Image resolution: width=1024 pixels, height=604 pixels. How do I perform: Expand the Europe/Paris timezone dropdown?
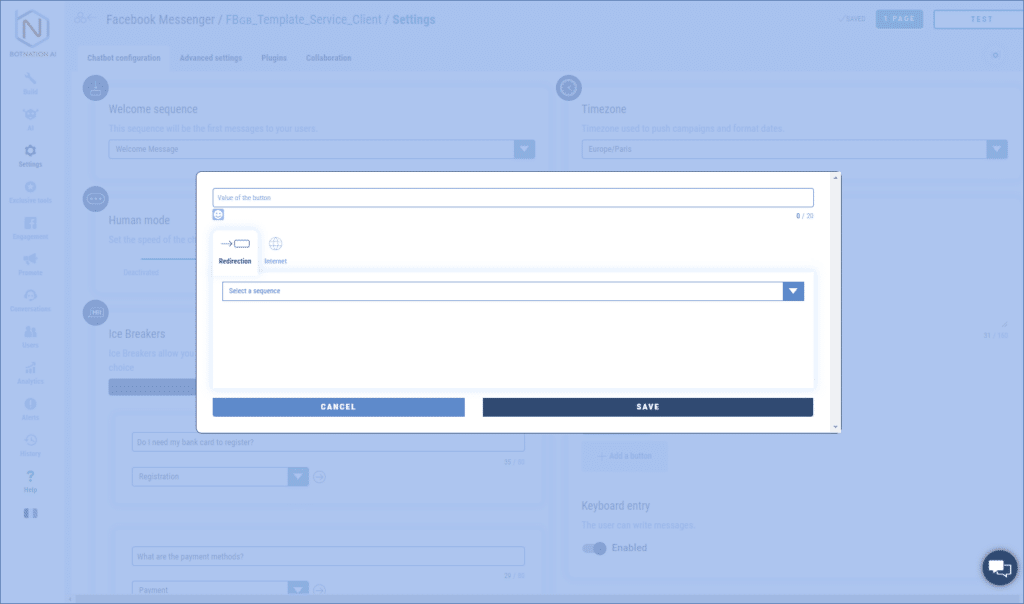tap(996, 149)
